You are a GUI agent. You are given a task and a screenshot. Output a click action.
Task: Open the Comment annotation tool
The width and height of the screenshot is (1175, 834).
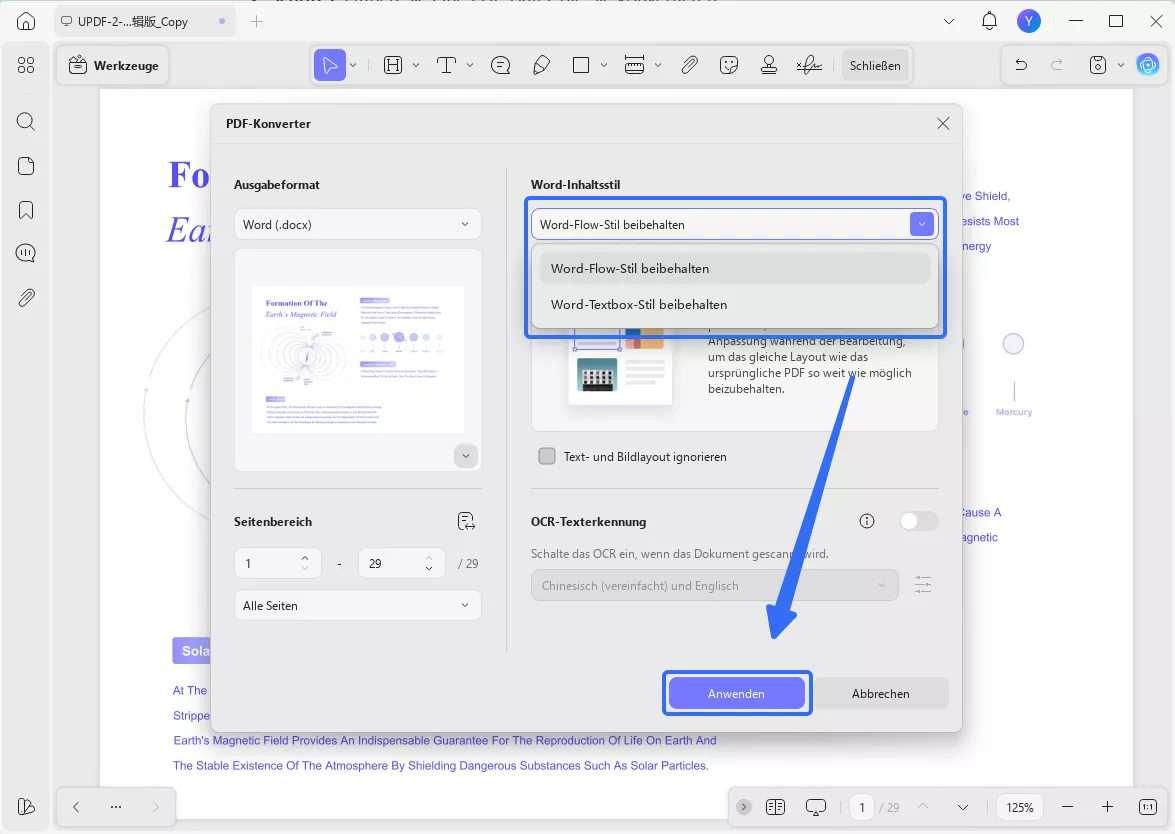click(x=500, y=64)
